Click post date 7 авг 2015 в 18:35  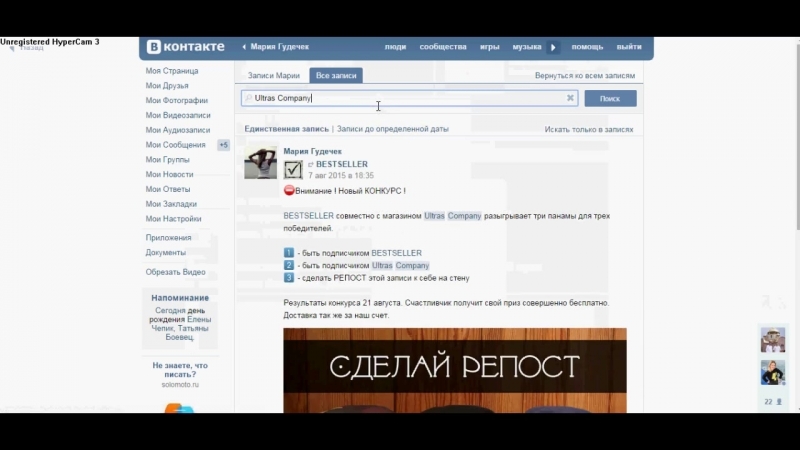point(341,176)
